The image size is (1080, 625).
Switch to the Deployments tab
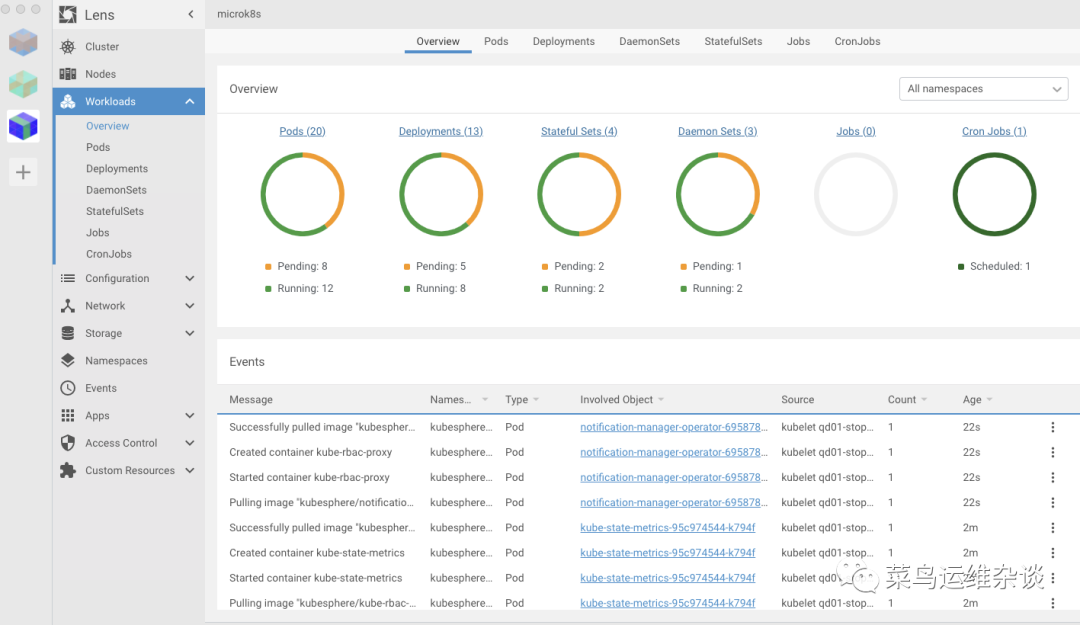563,42
